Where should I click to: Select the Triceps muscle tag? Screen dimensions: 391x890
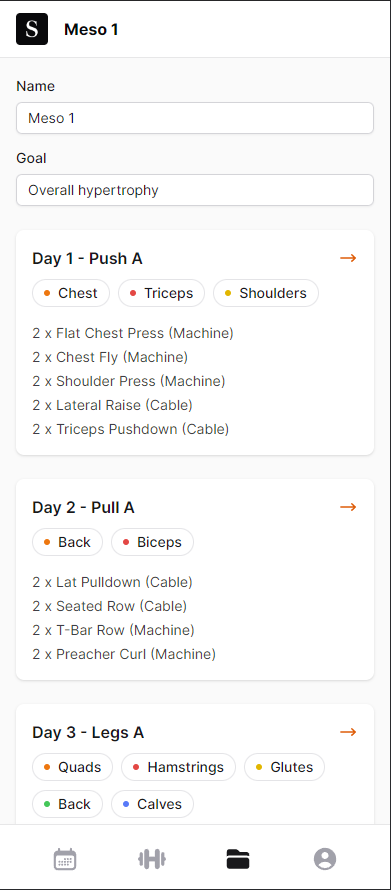coord(161,293)
